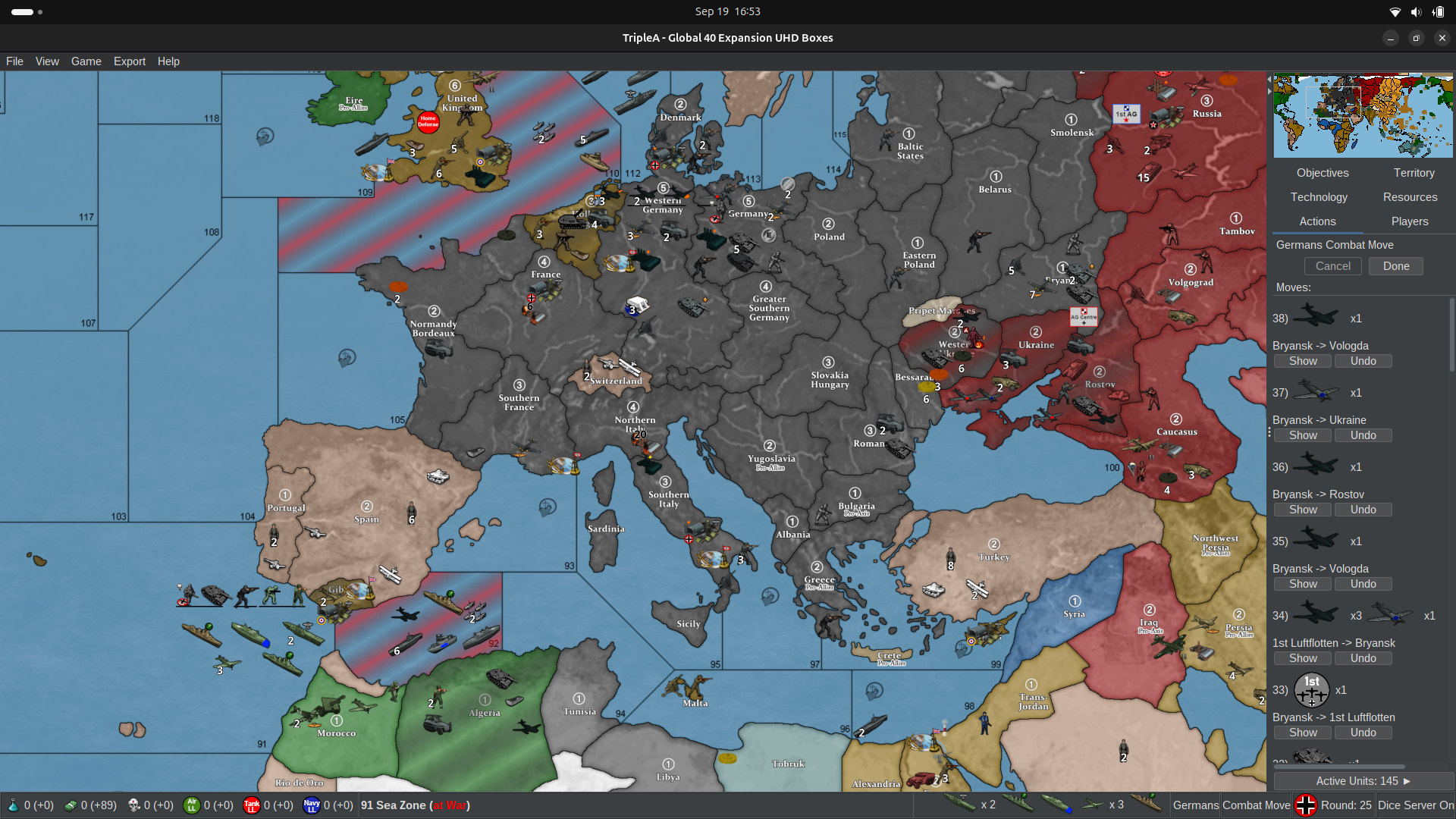Open the Game menu
This screenshot has width=1456, height=819.
86,61
